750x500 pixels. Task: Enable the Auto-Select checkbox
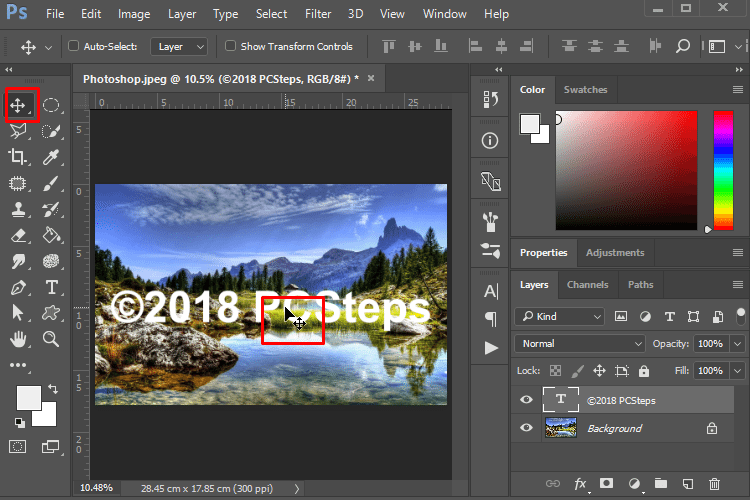tap(74, 46)
